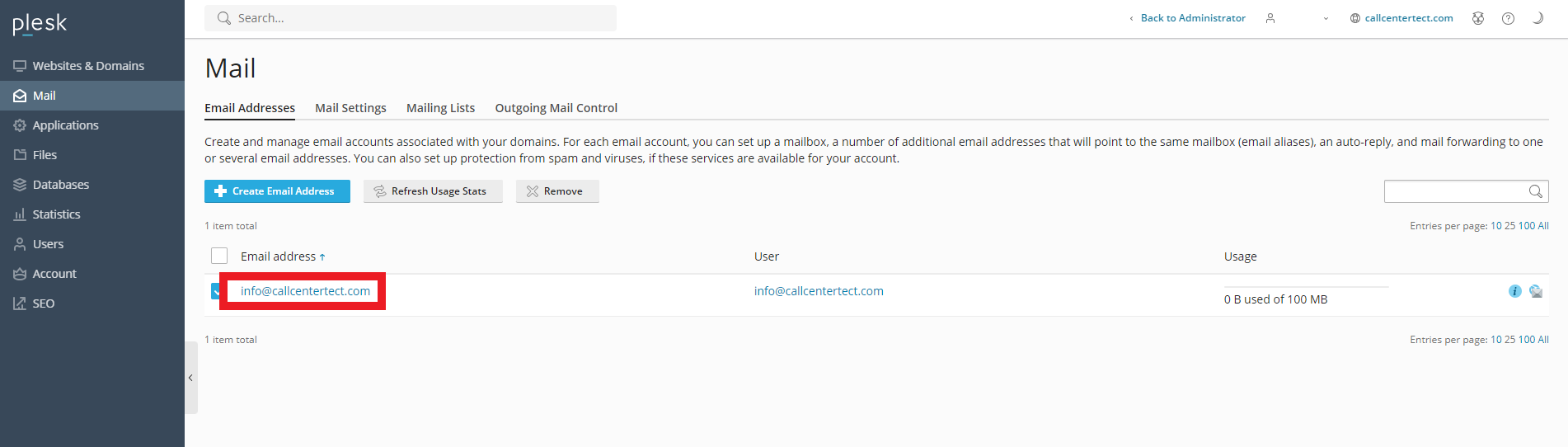Click the magnifier icon in the list filter

pos(1535,191)
